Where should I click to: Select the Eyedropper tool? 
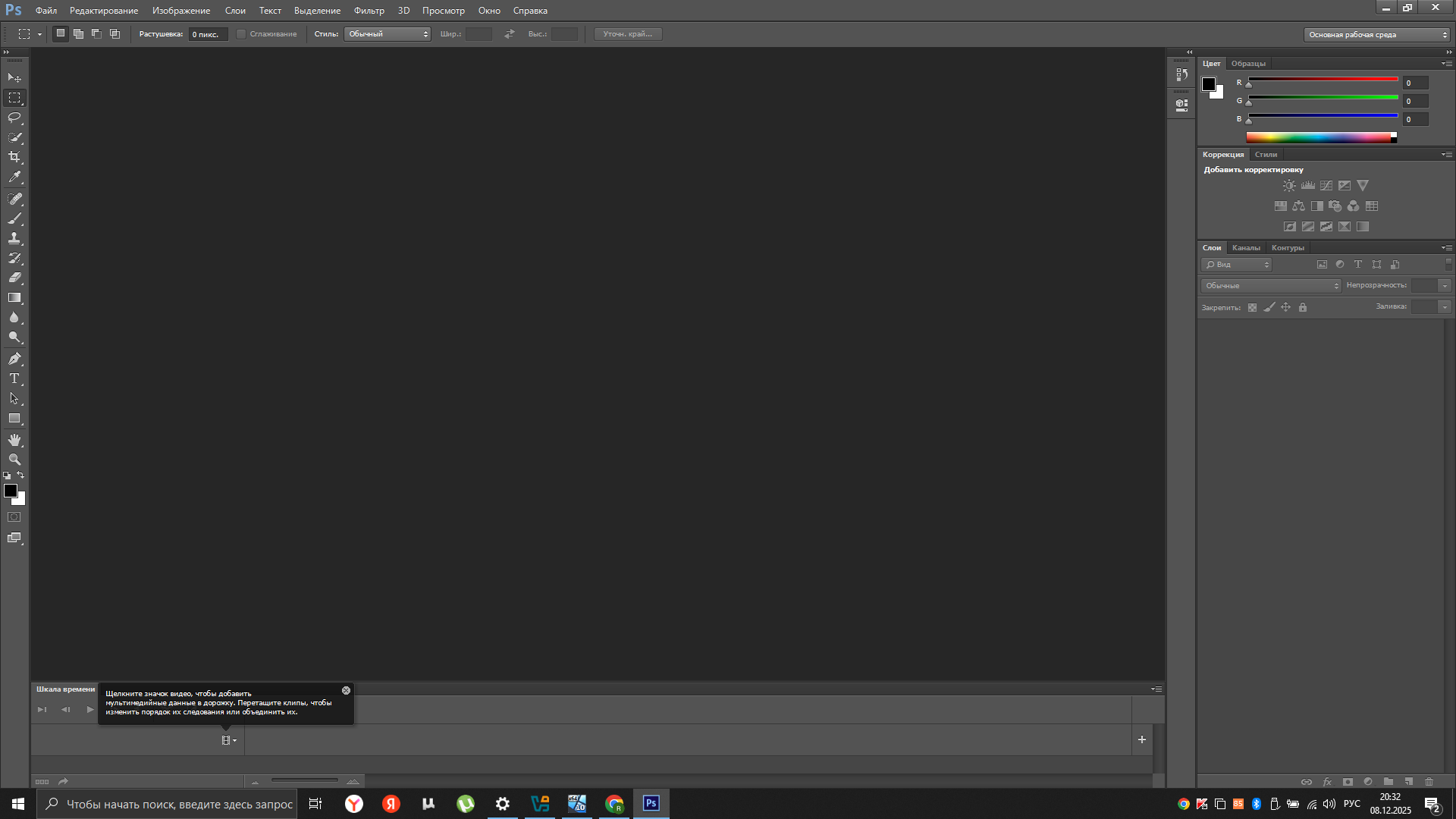14,177
